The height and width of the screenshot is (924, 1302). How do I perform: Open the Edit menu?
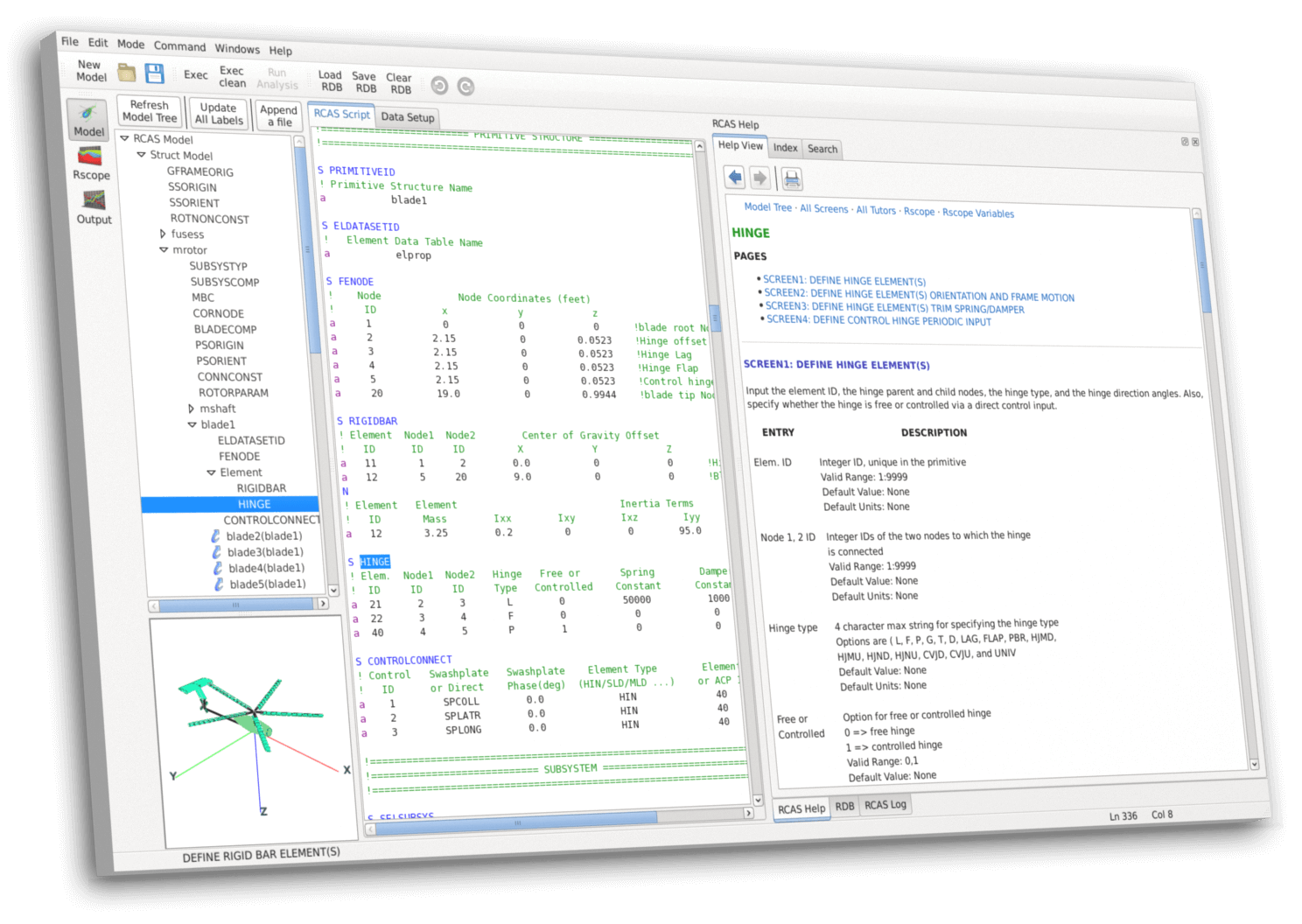tap(98, 42)
